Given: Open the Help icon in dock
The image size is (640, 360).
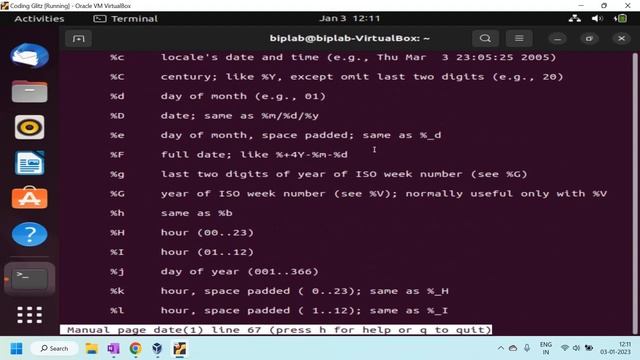Looking at the screenshot, I should point(29,234).
